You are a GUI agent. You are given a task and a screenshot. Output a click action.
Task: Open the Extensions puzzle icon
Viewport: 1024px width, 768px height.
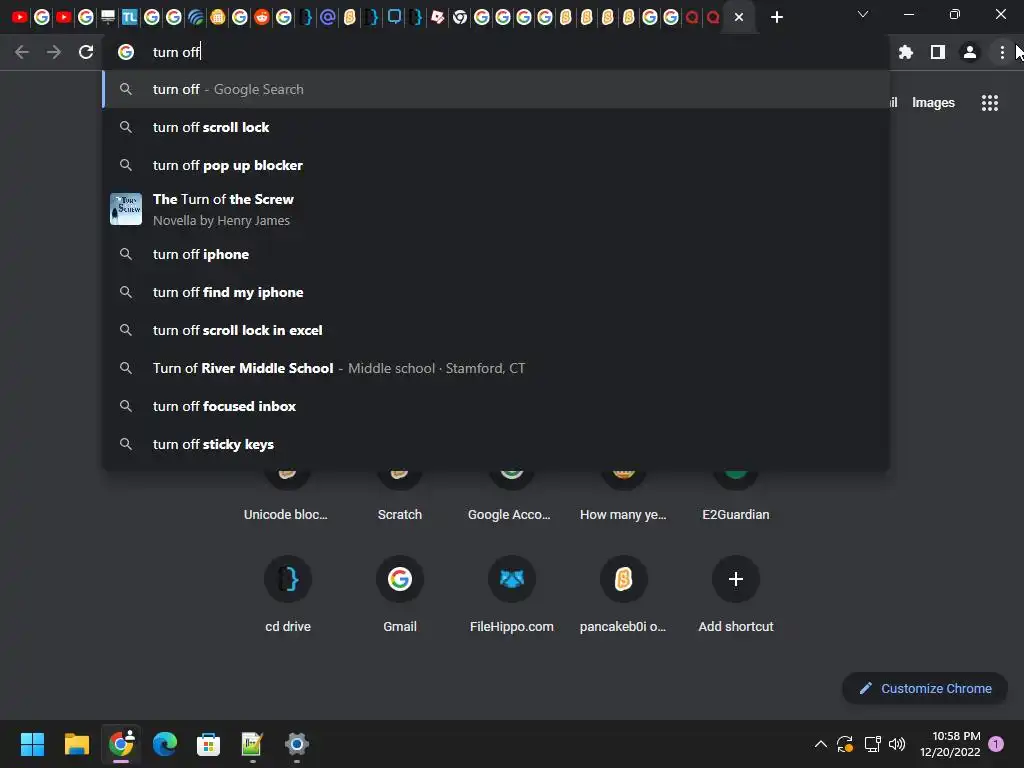tap(906, 52)
